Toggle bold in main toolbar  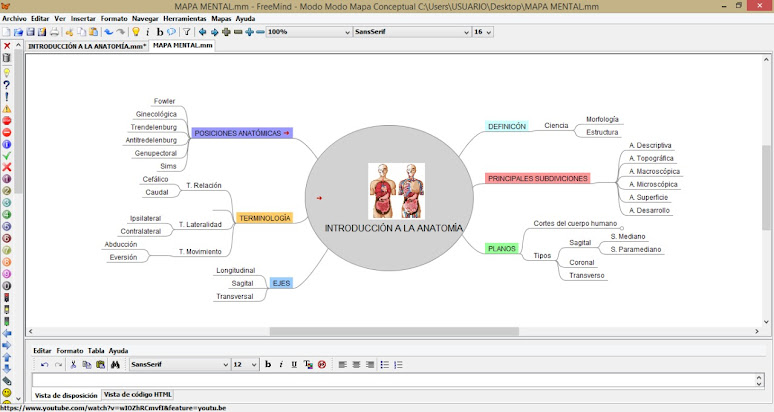(159, 32)
